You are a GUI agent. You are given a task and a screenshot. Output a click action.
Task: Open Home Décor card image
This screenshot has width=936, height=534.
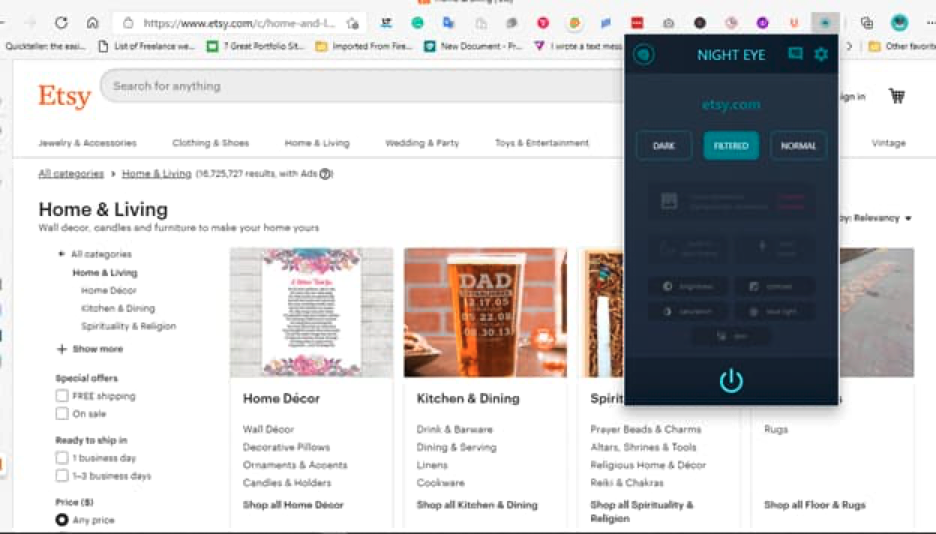click(312, 313)
